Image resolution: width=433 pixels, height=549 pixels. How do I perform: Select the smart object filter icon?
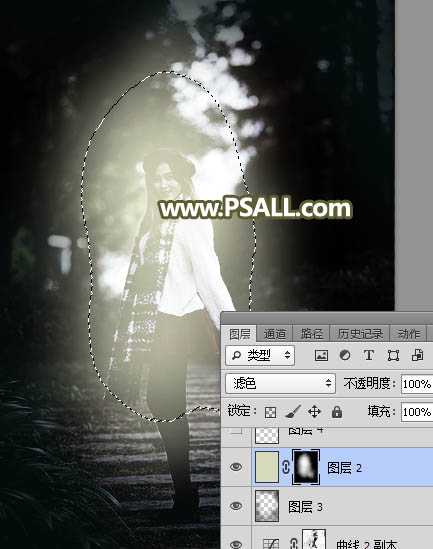point(417,355)
